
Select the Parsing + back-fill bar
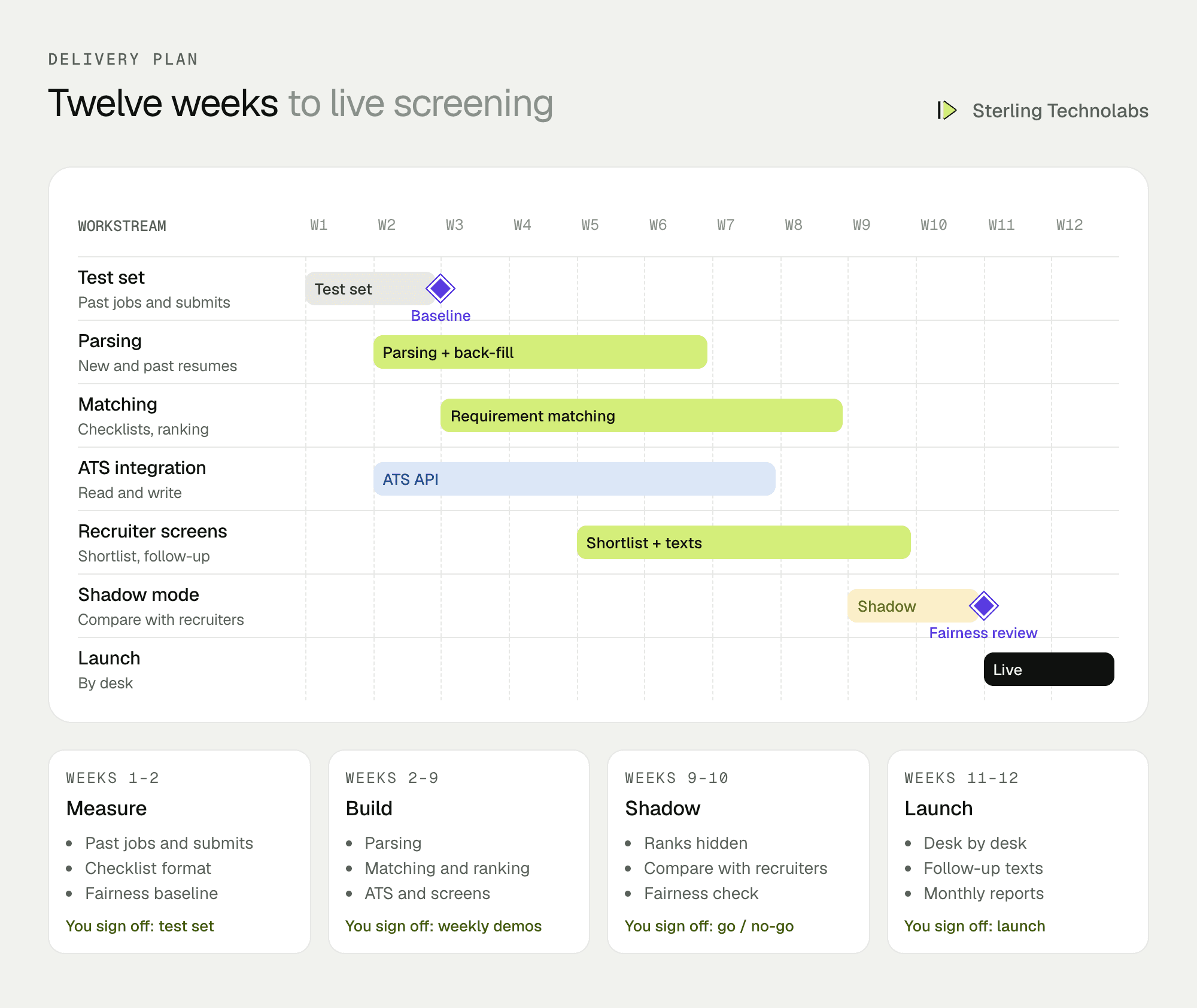point(540,352)
